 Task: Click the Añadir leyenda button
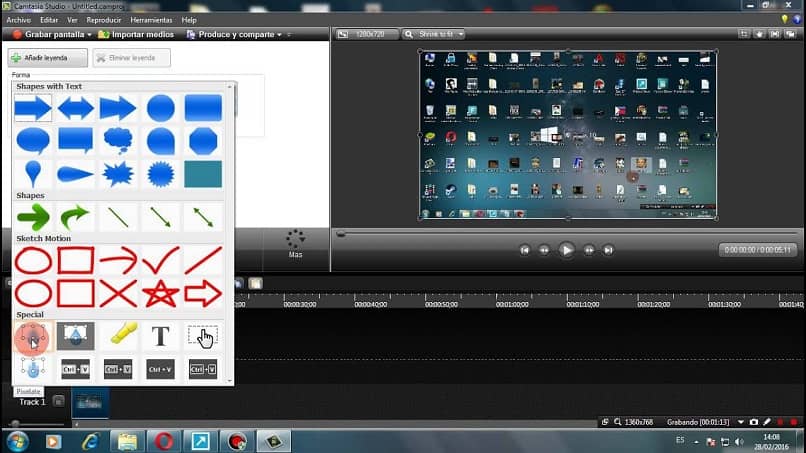47,58
